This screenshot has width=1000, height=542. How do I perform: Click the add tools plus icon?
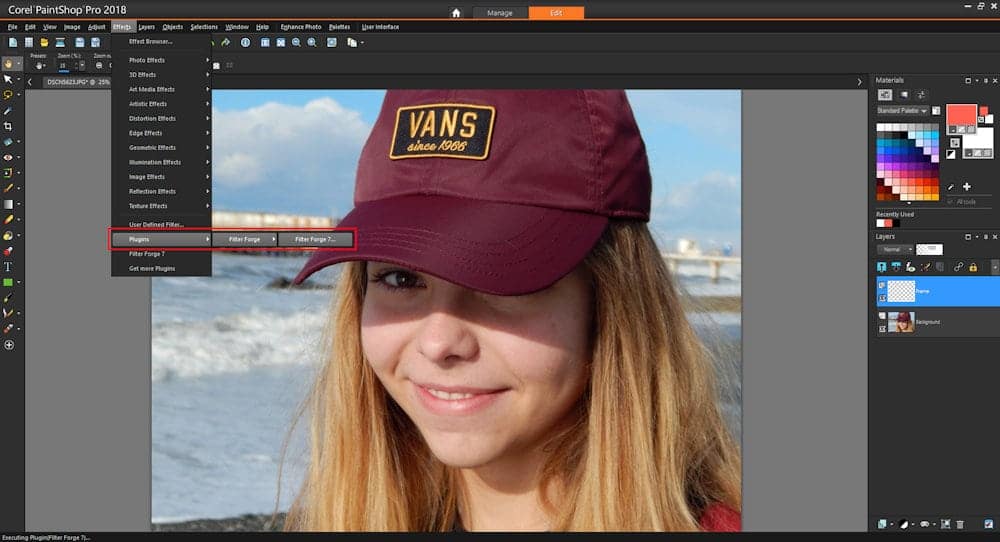(9, 345)
